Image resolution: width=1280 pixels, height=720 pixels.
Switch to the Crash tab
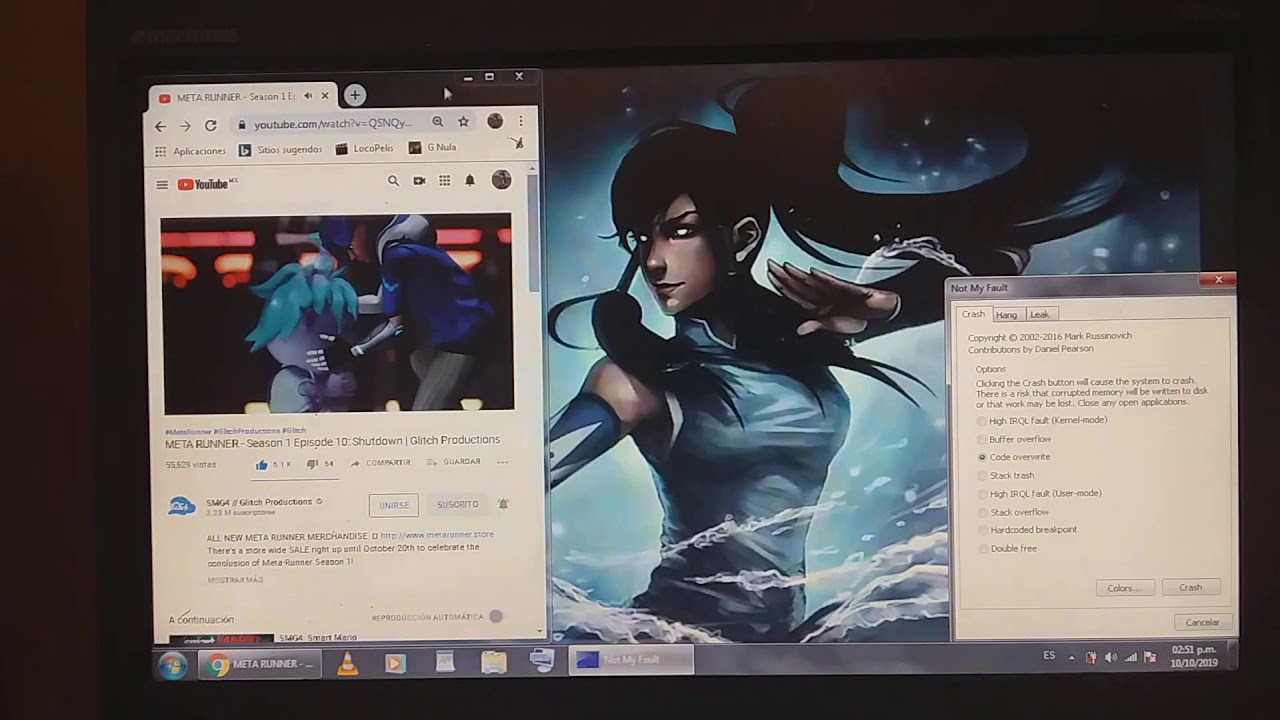point(973,314)
